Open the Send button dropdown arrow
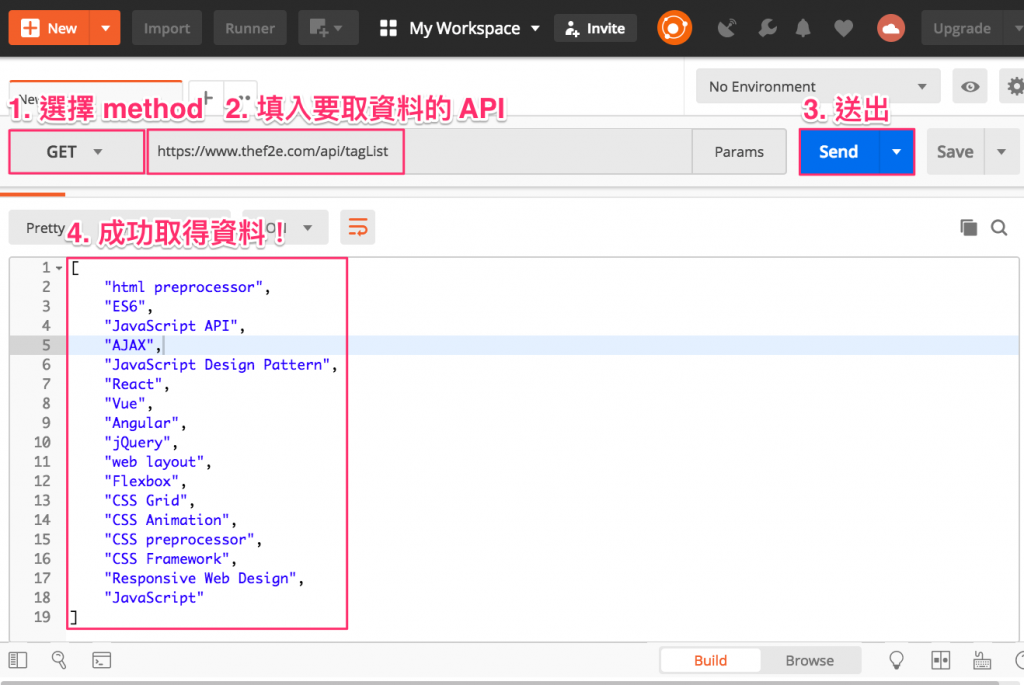Screen dimensions: 1024x685 [897, 151]
